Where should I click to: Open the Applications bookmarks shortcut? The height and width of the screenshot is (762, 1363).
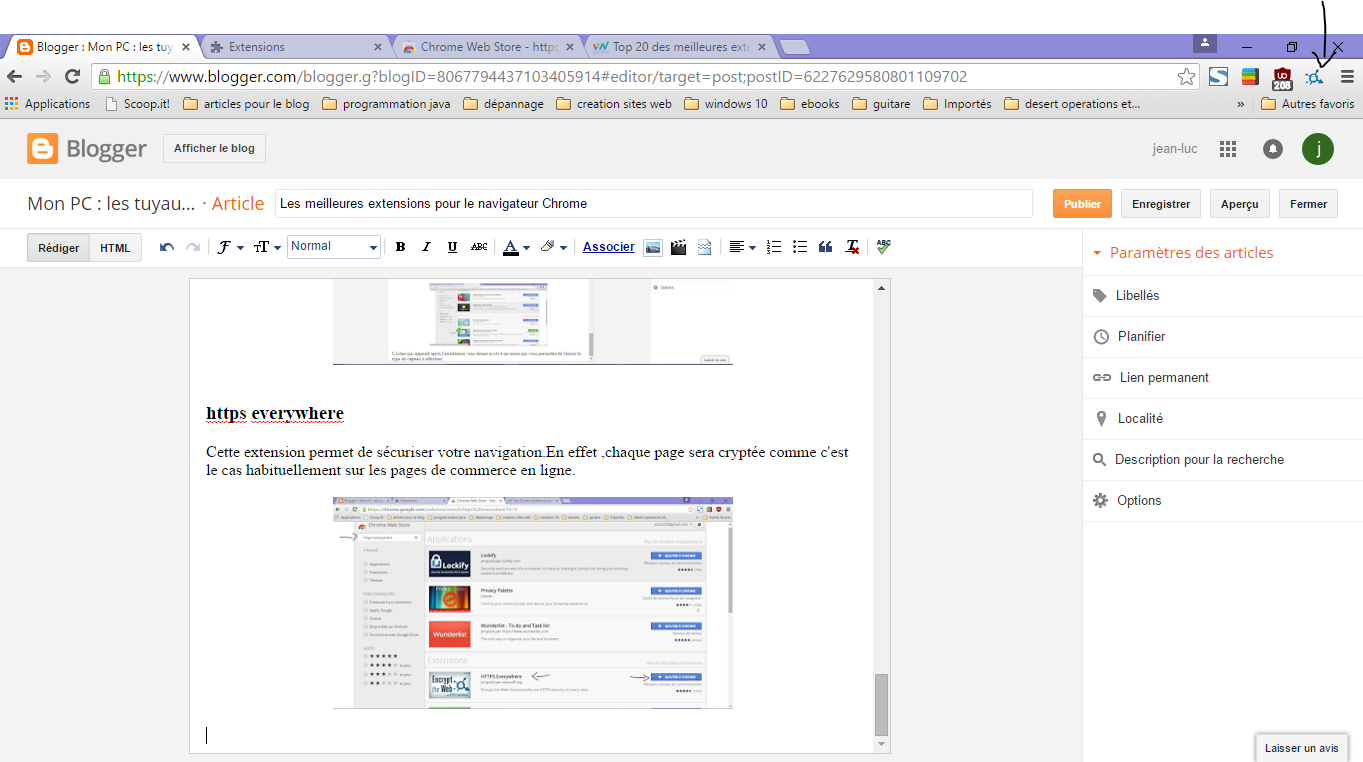tap(48, 104)
